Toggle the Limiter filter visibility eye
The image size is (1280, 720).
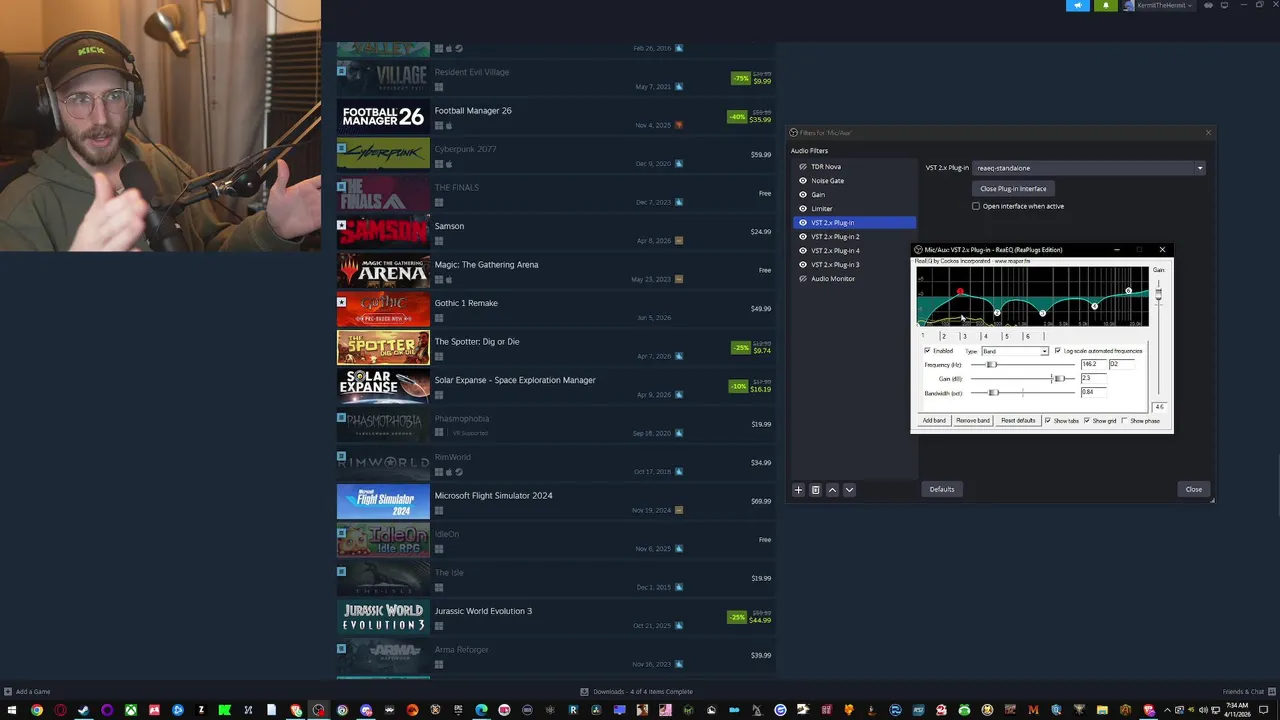pos(802,209)
